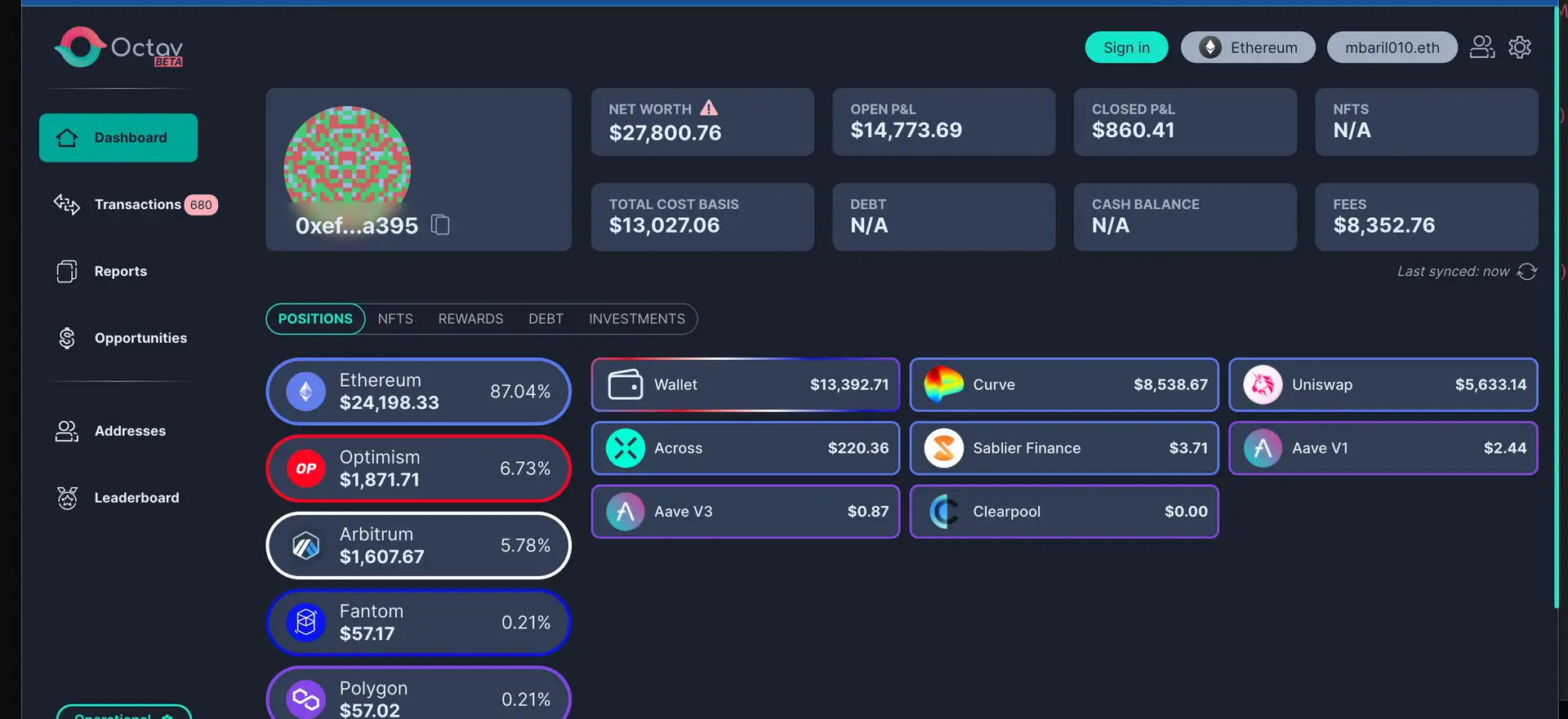Click the Ethereum 87.04% percentage

520,392
